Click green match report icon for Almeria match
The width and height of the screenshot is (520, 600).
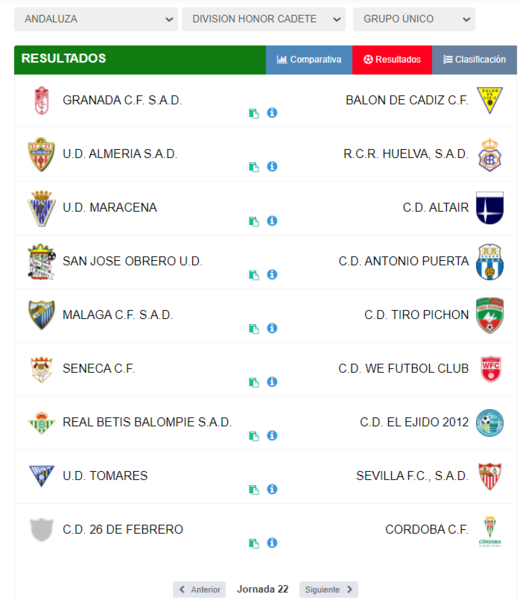(x=254, y=167)
